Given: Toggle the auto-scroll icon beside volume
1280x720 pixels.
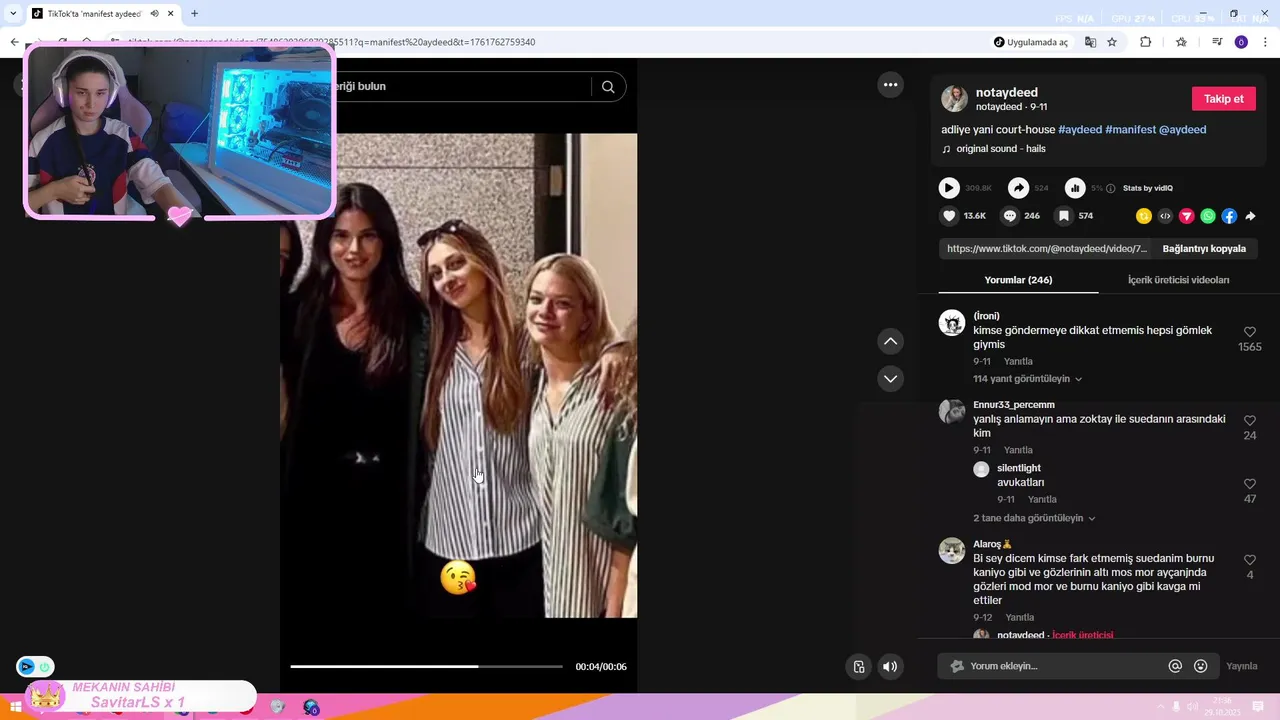Looking at the screenshot, I should pyautogui.click(x=859, y=667).
